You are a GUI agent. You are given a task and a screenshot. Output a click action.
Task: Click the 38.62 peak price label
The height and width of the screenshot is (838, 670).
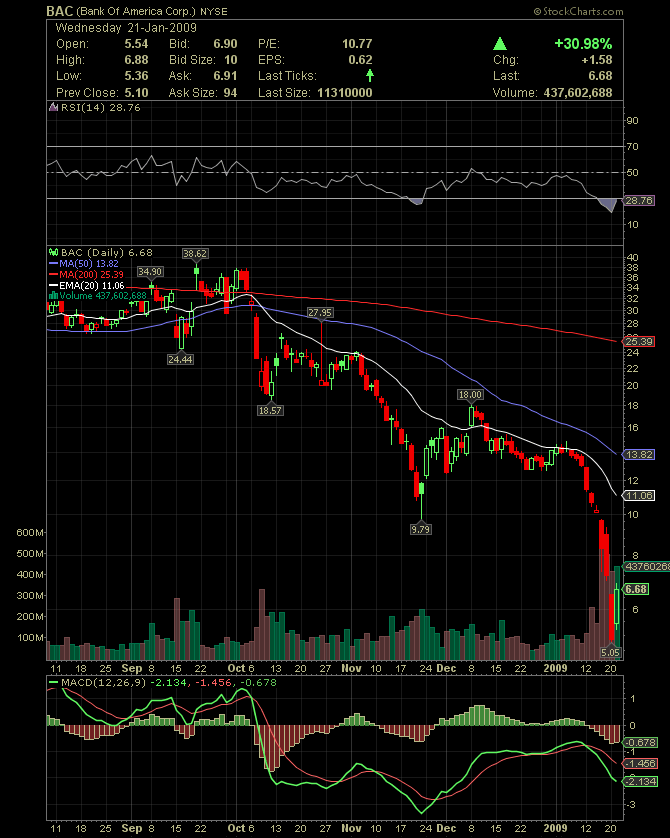point(194,253)
